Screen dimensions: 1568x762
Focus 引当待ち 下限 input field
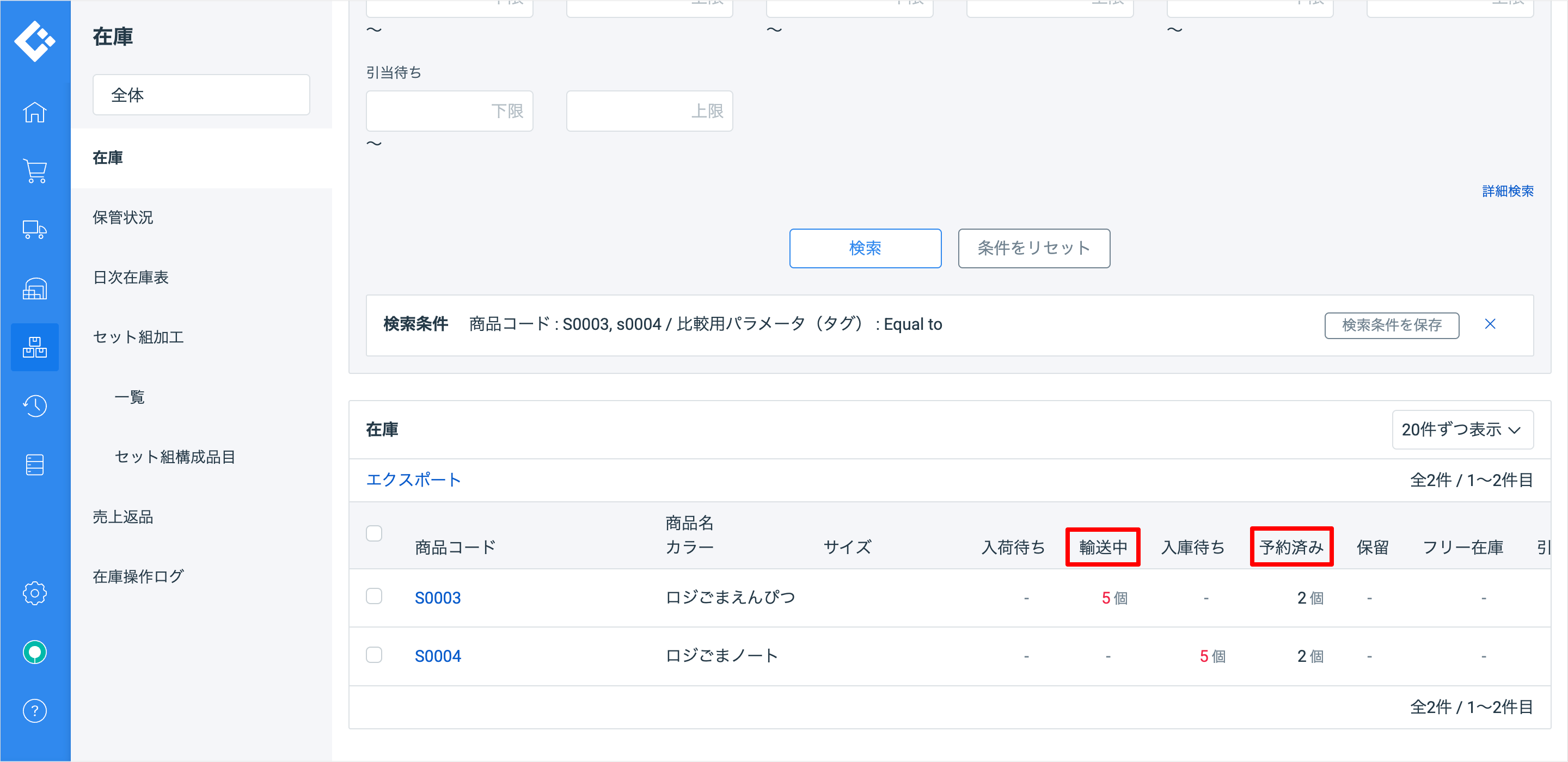[450, 111]
